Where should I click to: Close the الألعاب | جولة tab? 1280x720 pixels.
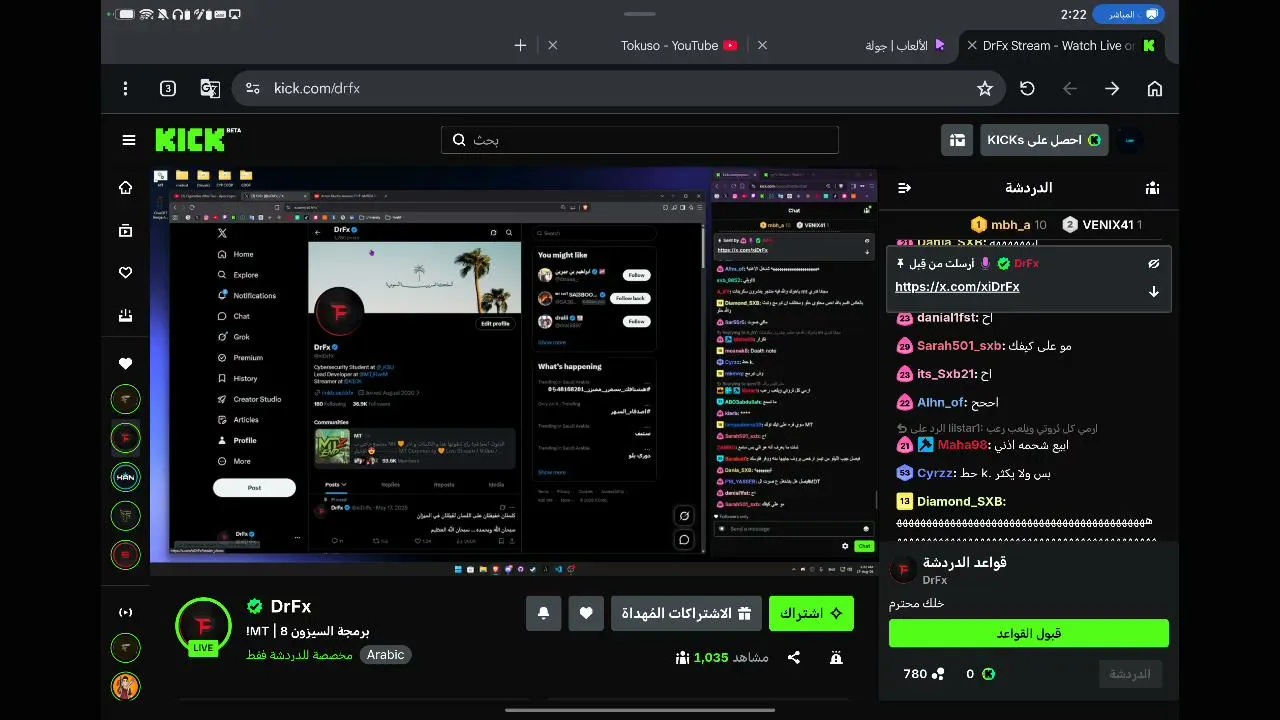click(762, 45)
